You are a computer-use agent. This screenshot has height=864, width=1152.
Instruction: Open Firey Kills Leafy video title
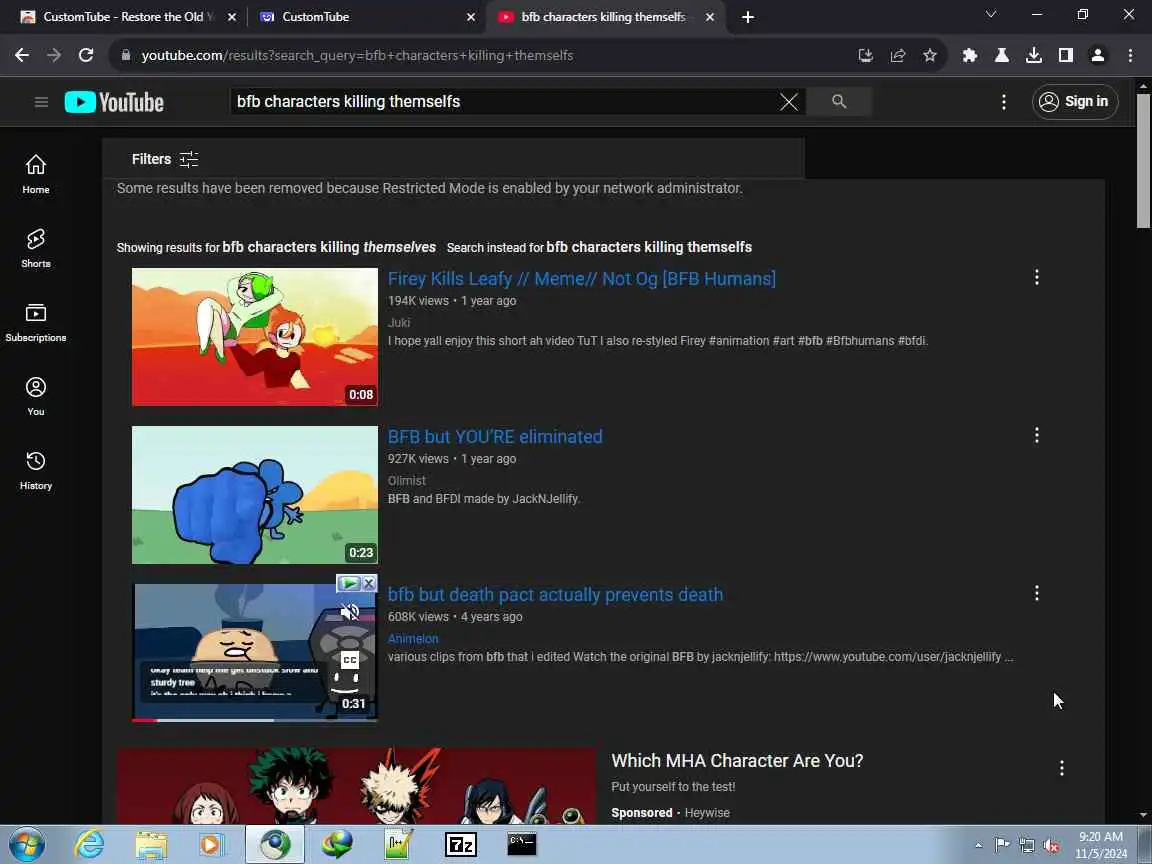coord(582,278)
